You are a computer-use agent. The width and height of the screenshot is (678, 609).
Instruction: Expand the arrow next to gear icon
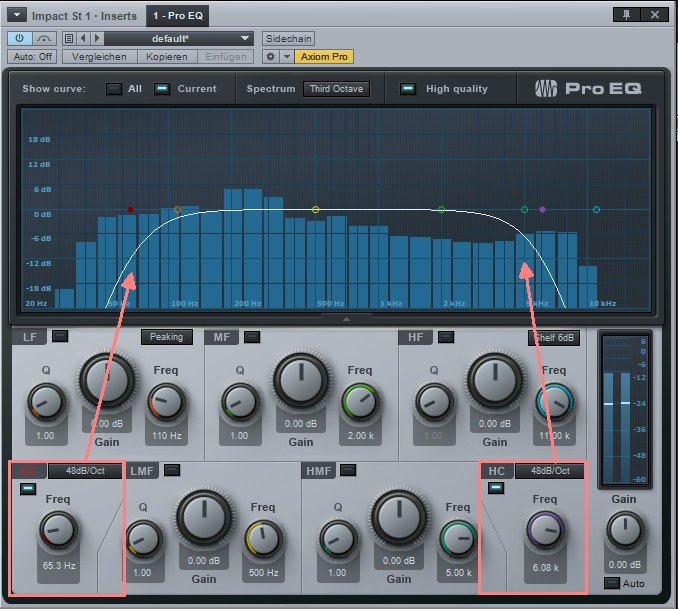287,57
